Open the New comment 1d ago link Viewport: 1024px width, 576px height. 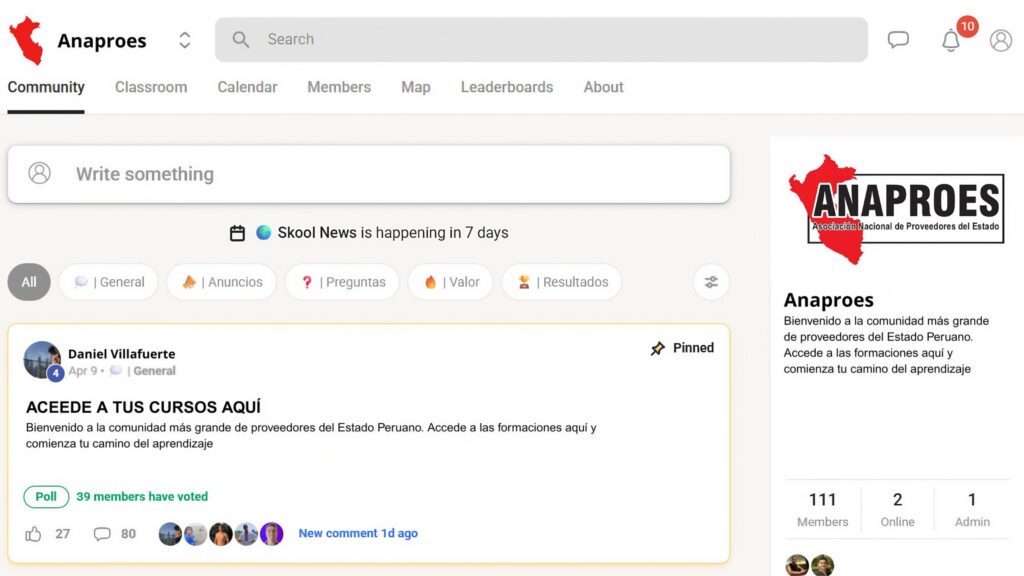(358, 534)
